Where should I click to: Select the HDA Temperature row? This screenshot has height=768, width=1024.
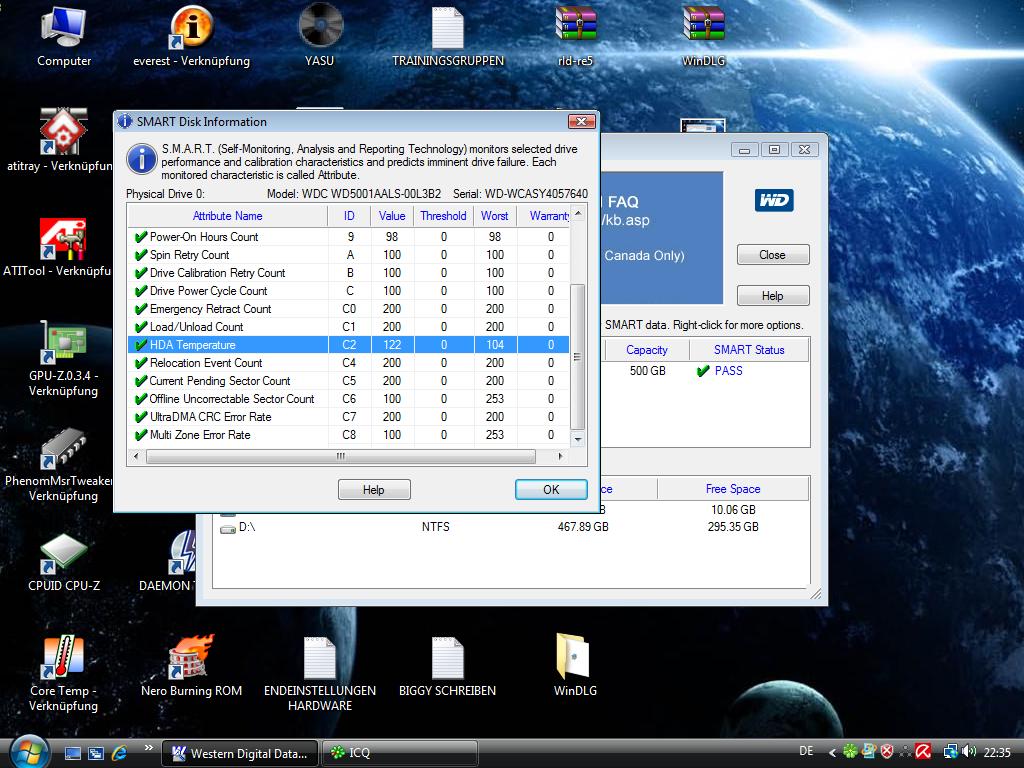click(349, 345)
